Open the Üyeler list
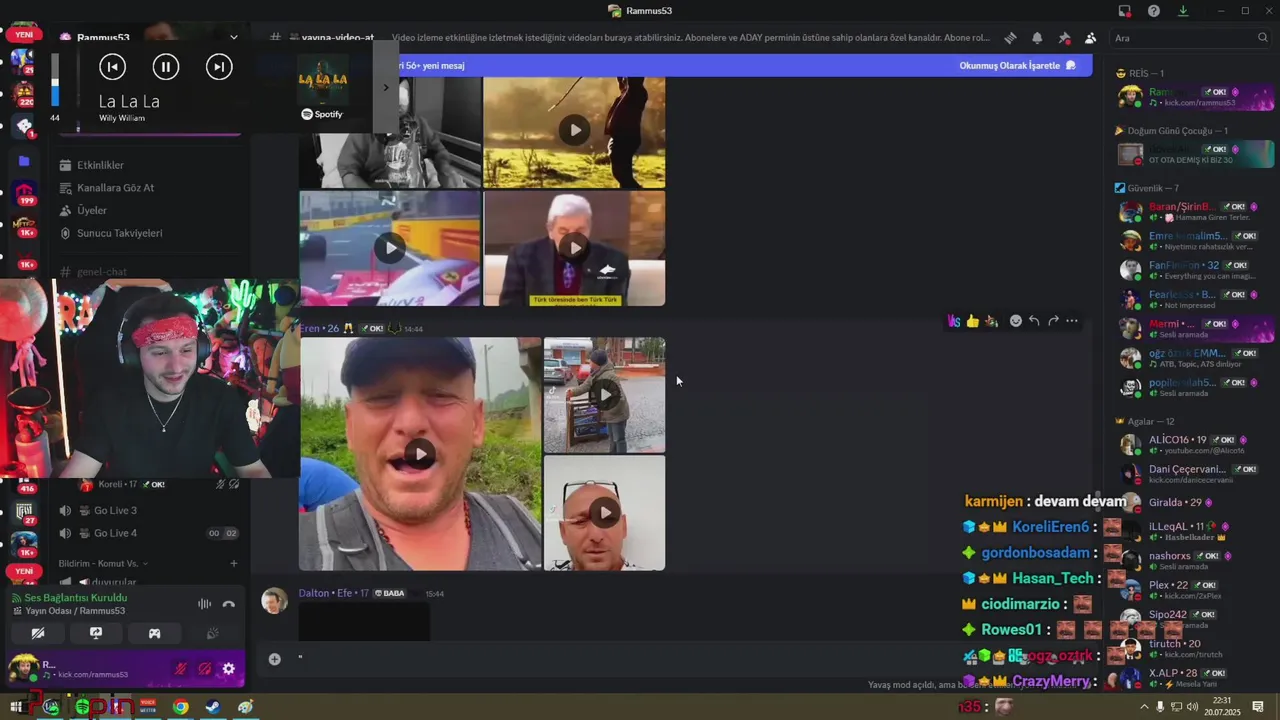 [x=91, y=211]
